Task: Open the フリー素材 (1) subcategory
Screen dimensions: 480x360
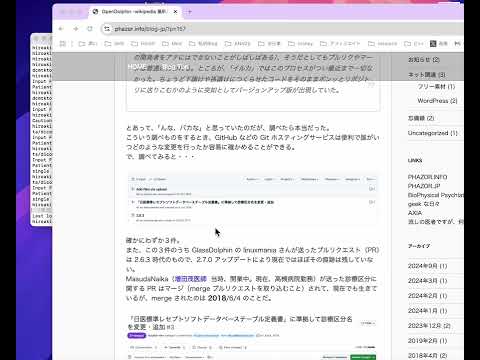Action: tap(436, 87)
